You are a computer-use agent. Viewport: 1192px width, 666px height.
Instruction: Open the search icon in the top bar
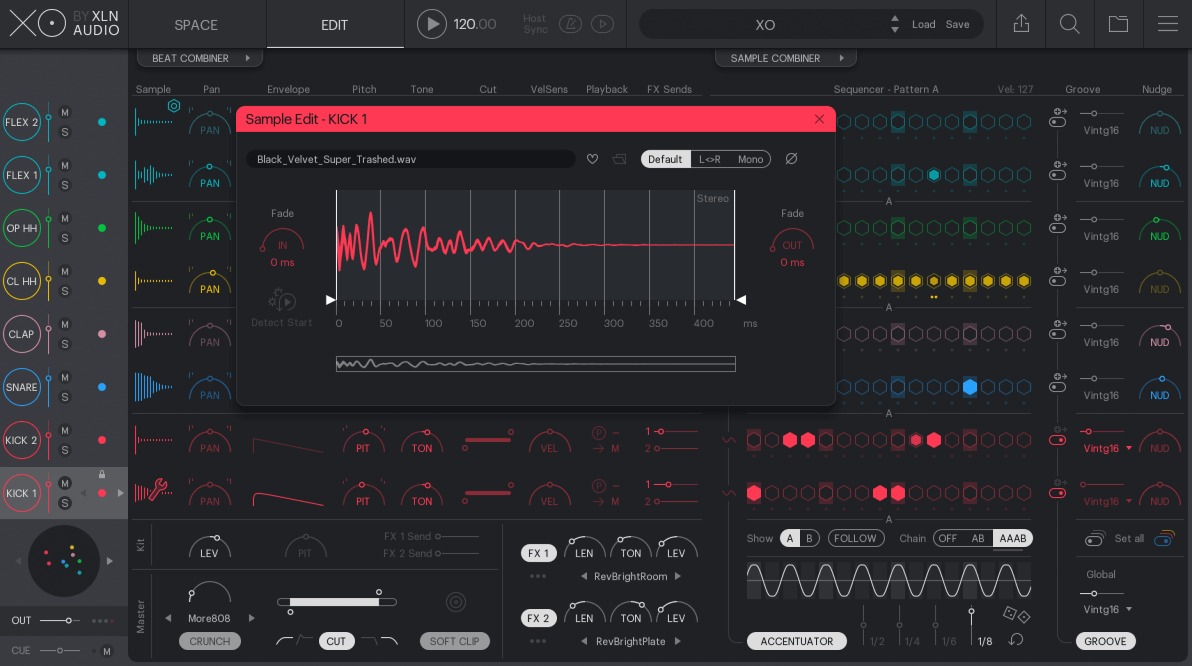1069,24
